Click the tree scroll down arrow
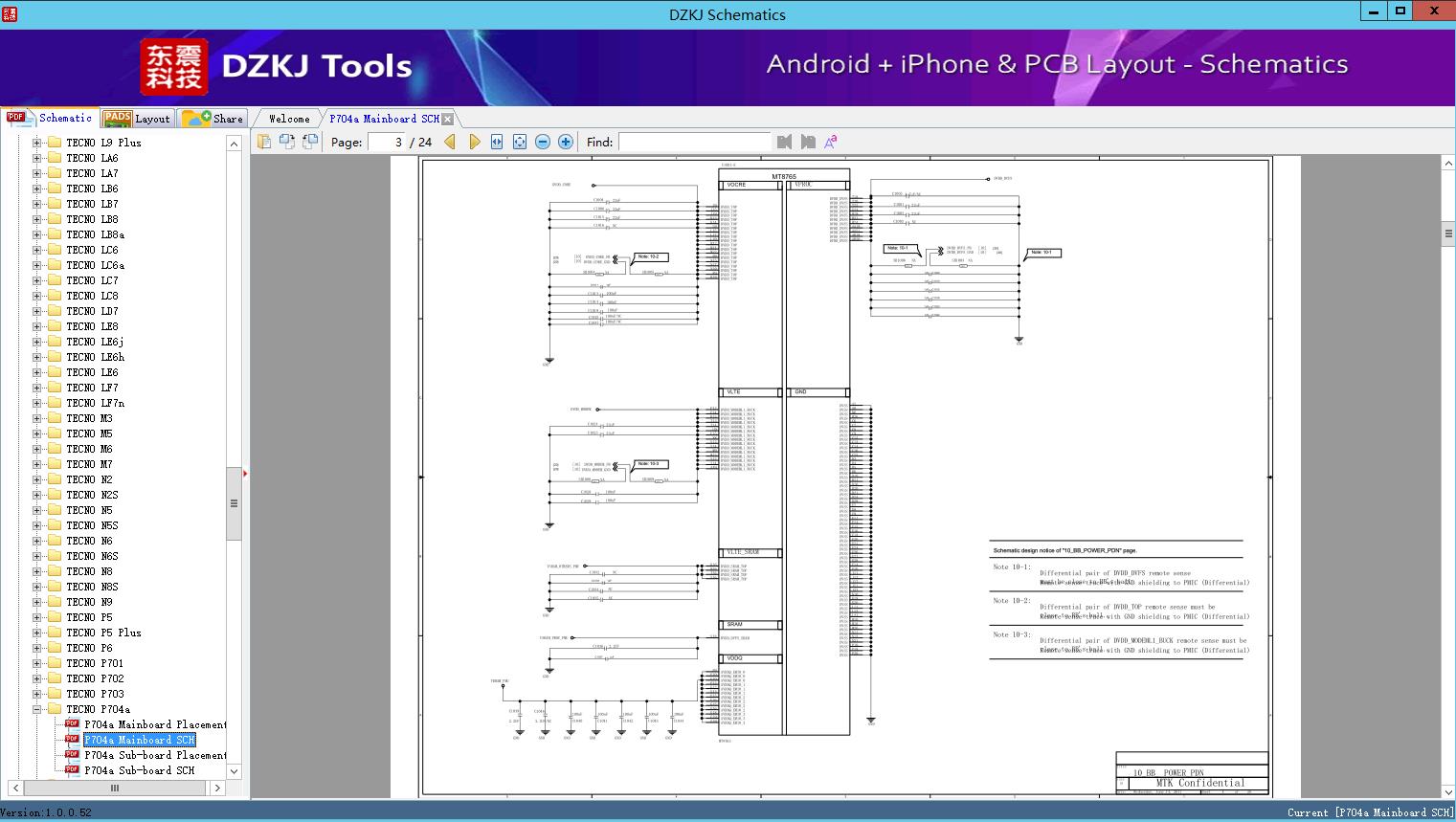The image size is (1456, 822). coord(234,770)
